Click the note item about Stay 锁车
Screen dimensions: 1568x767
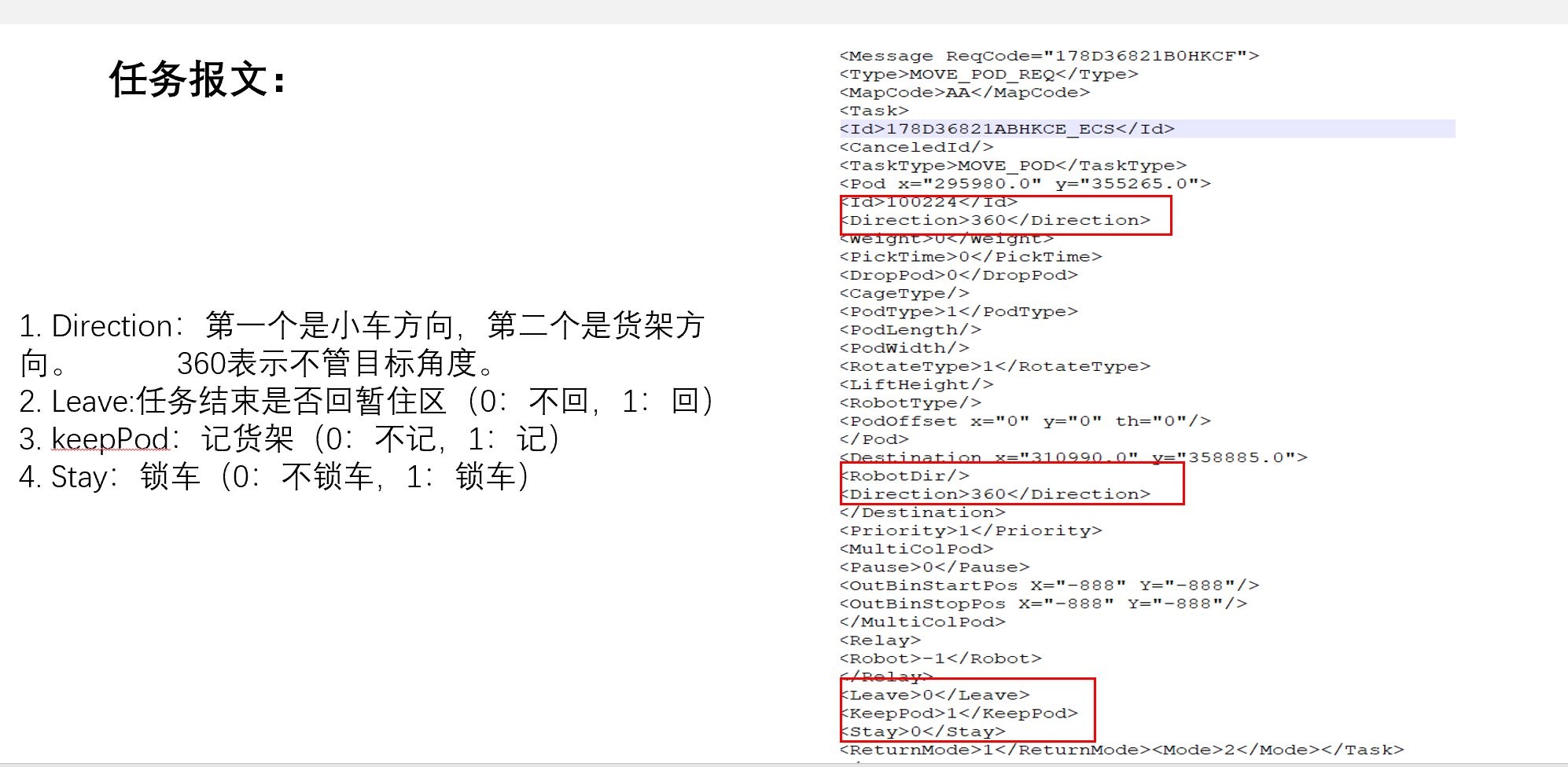coord(274,477)
